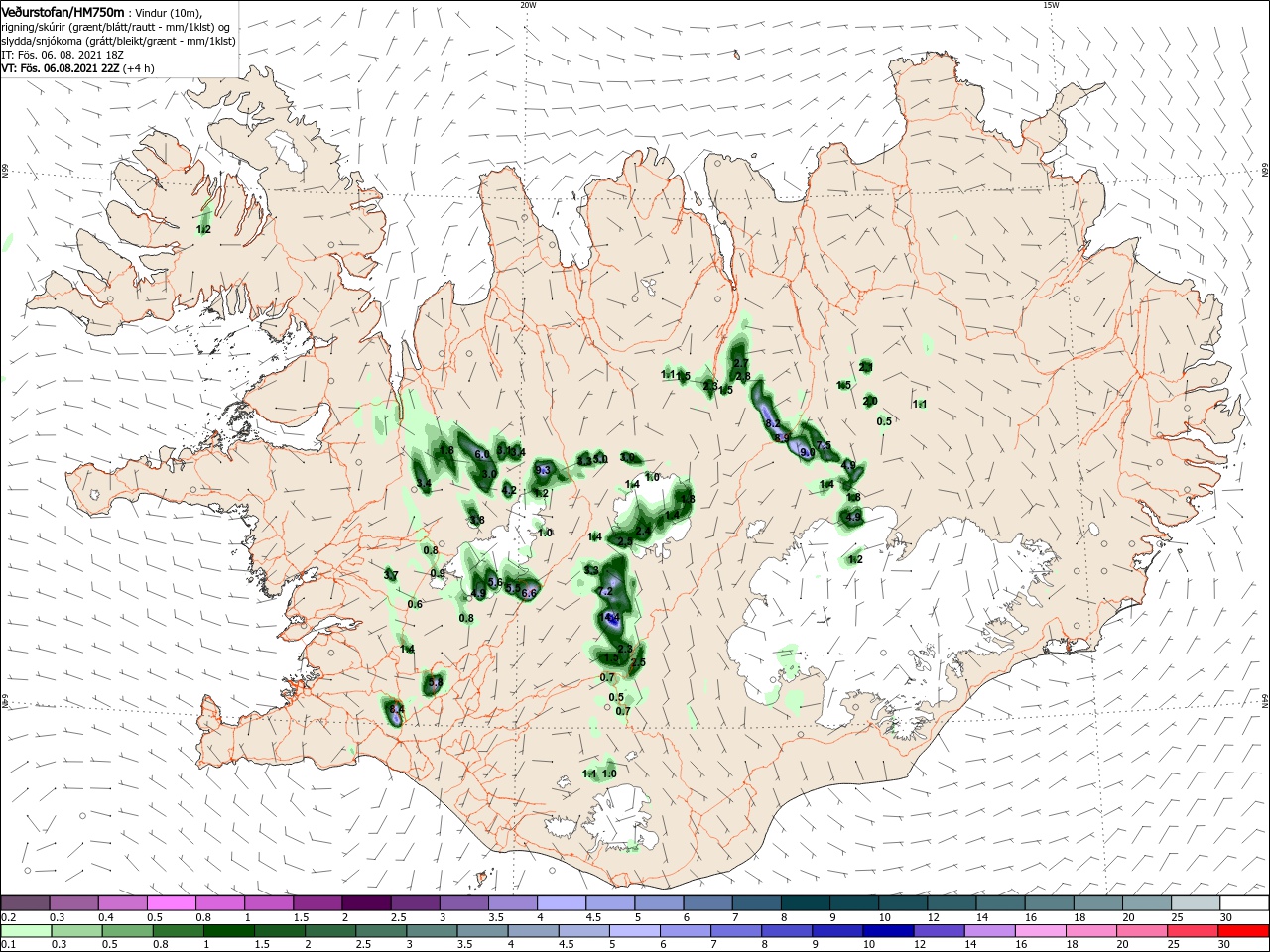This screenshot has width=1270, height=952.
Task: Click the 'VT: Fös. 06.08.2021 22Z (+4 h)' line
Action: (77, 68)
